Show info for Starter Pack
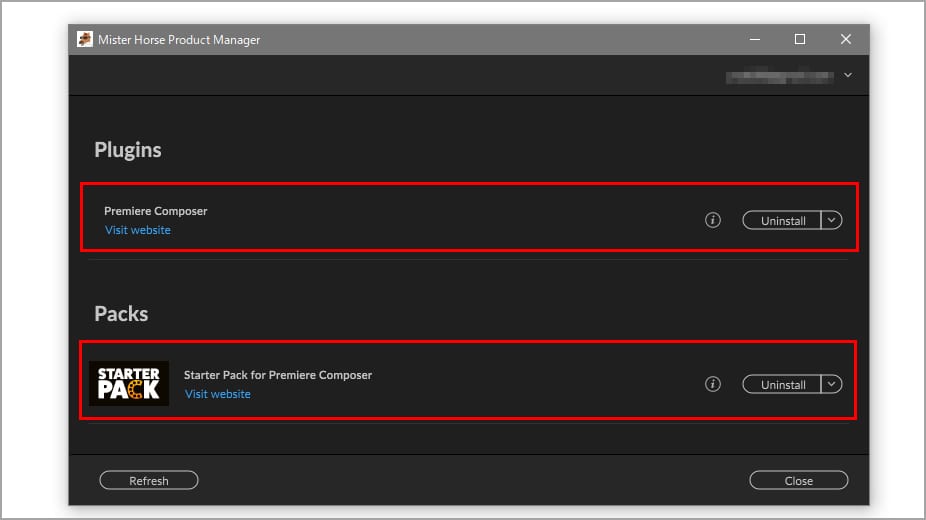 point(713,384)
